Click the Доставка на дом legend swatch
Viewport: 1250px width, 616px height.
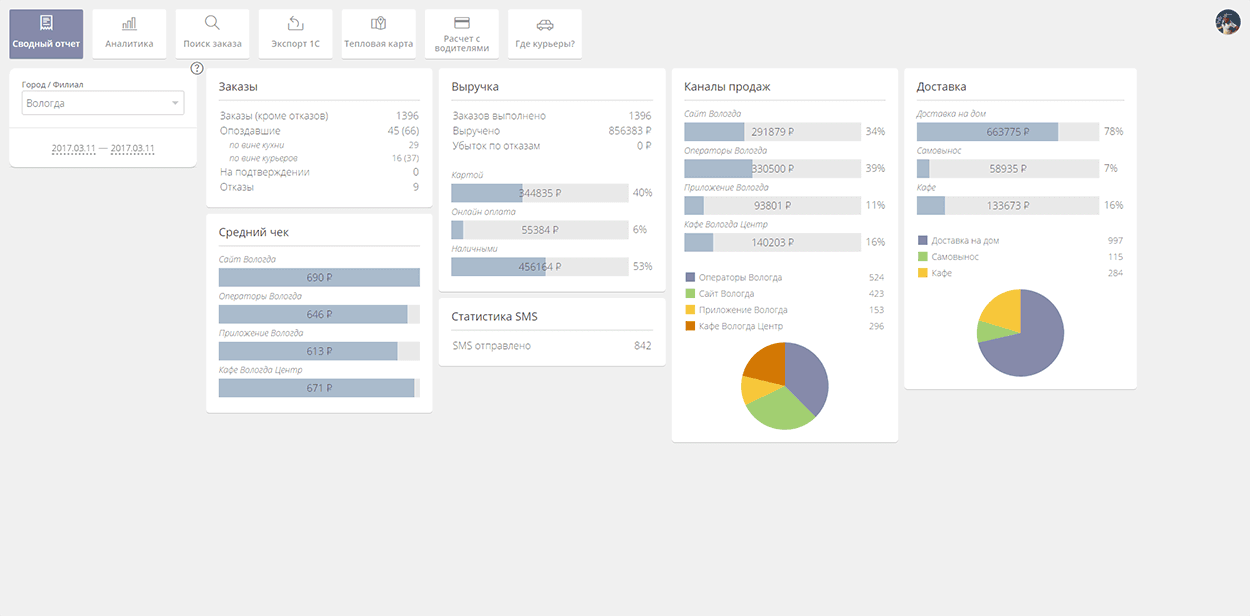[922, 241]
